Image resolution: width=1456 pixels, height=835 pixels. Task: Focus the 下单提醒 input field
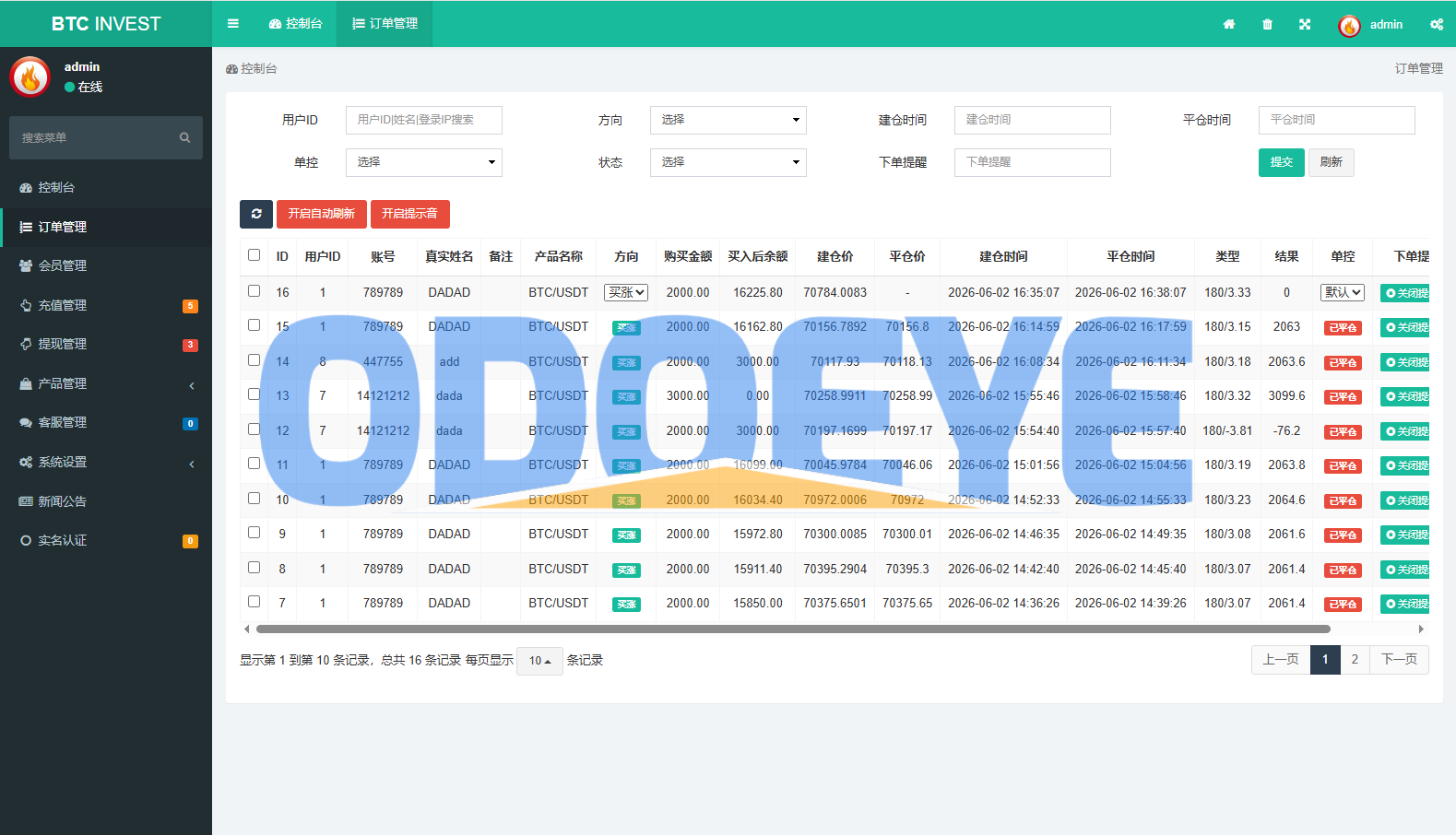click(1033, 162)
